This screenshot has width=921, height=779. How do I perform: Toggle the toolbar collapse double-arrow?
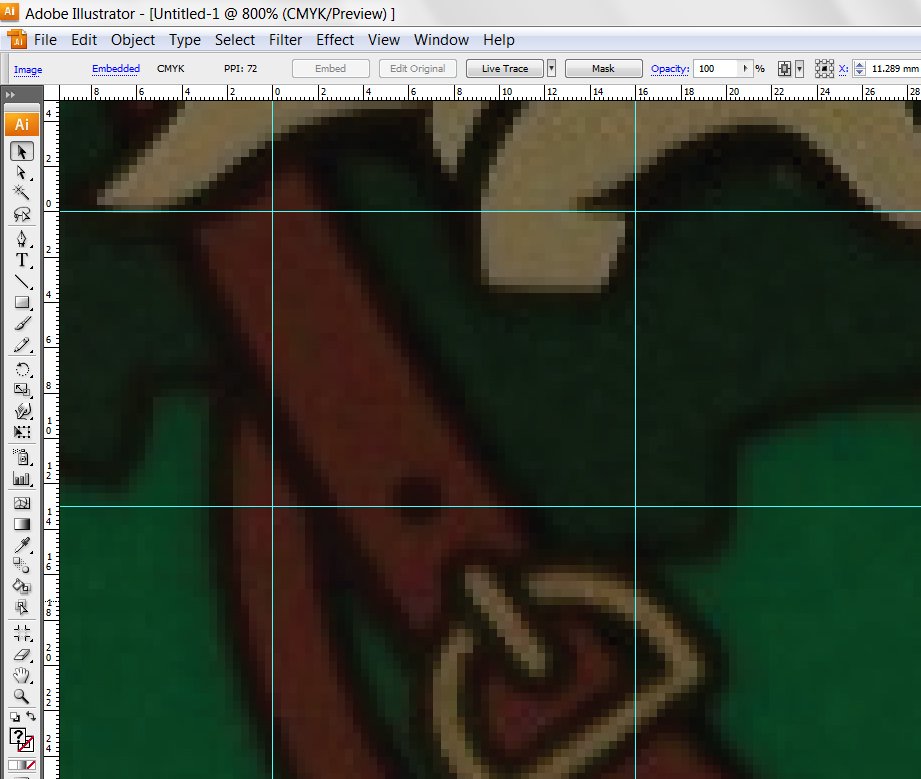coord(10,94)
